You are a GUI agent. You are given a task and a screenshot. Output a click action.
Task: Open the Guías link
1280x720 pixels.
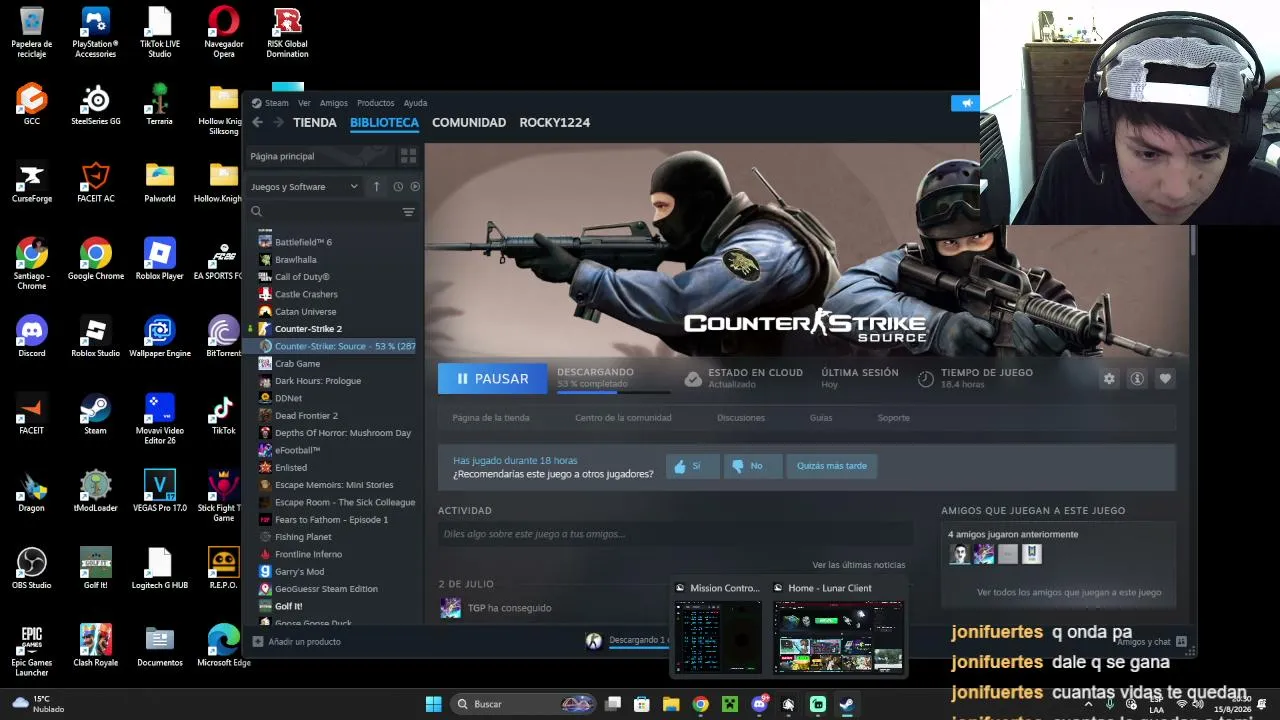821,418
